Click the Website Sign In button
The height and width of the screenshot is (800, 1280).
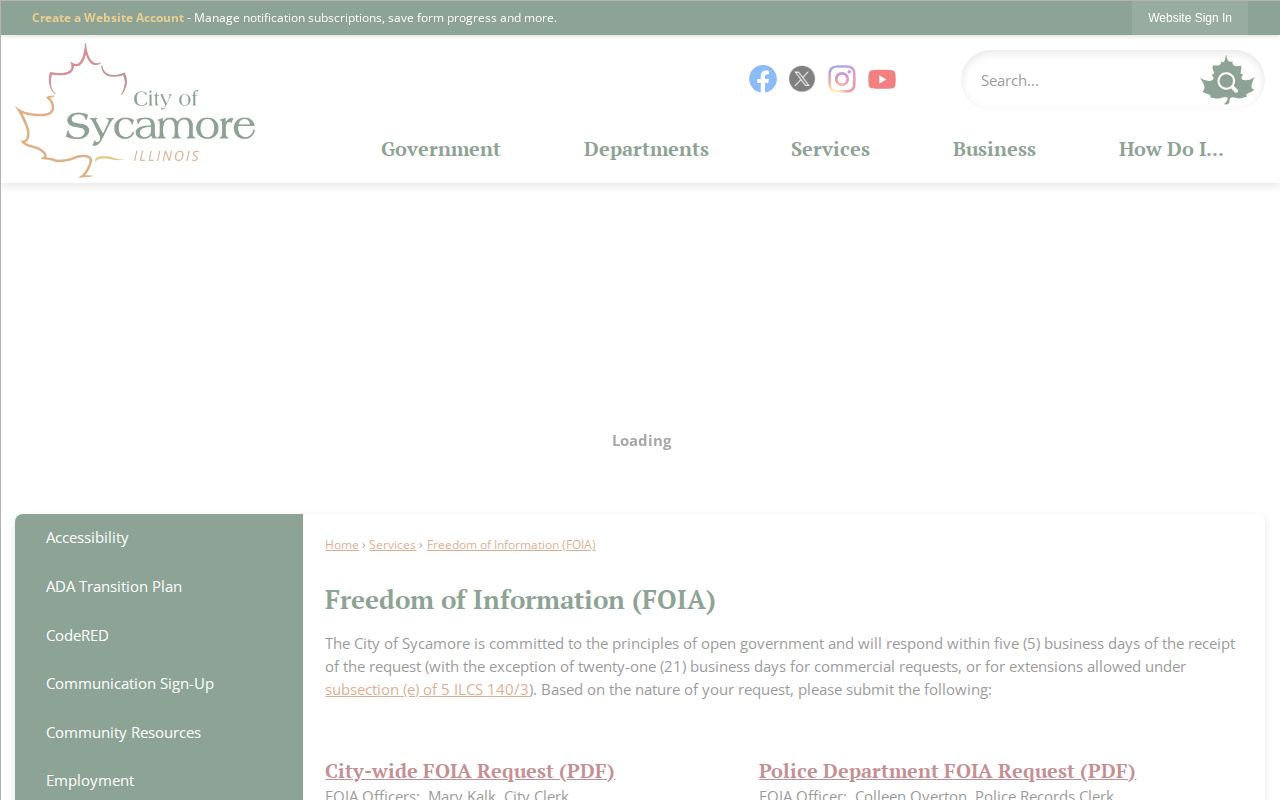pos(1190,18)
